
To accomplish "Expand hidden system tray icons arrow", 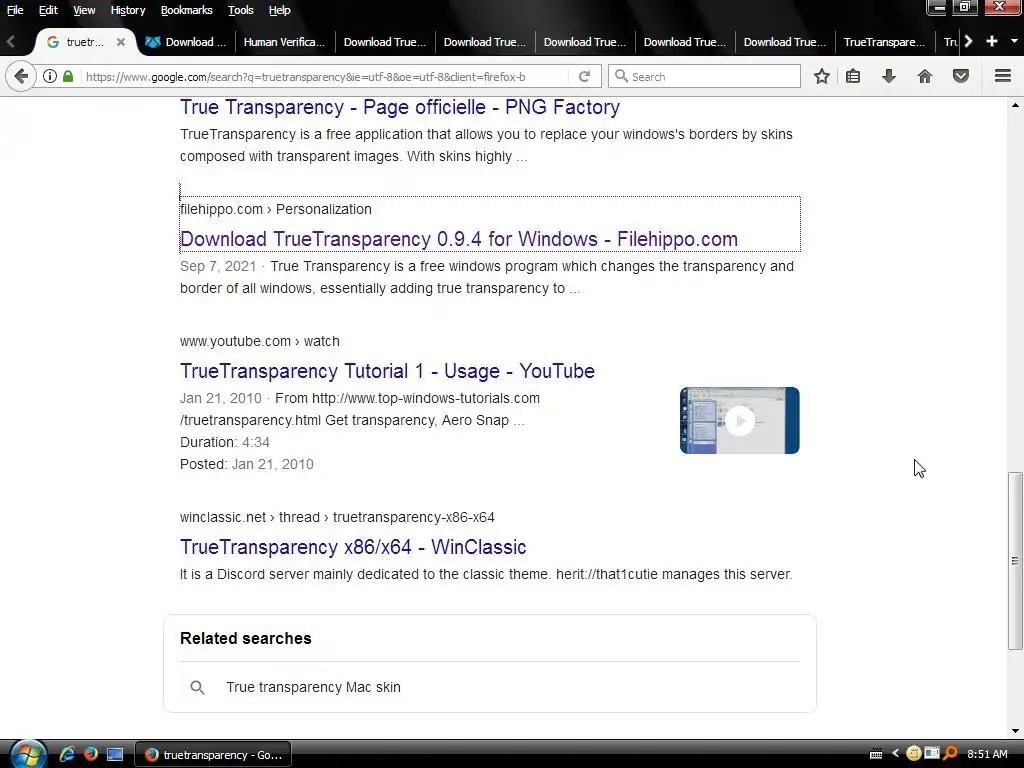I will pyautogui.click(x=895, y=754).
